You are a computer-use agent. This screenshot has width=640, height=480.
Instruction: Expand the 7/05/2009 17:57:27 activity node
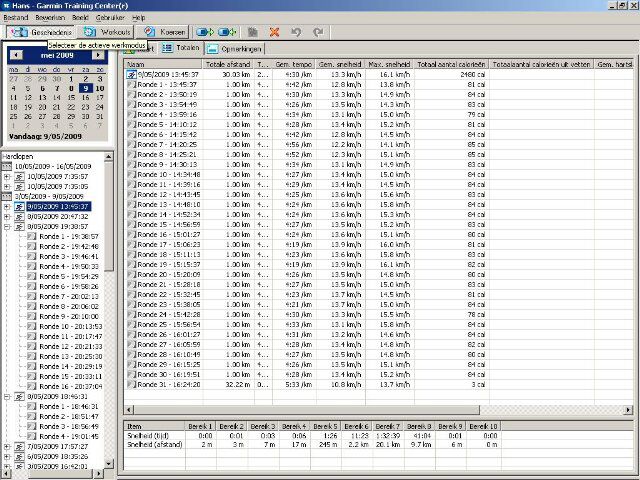(7, 446)
